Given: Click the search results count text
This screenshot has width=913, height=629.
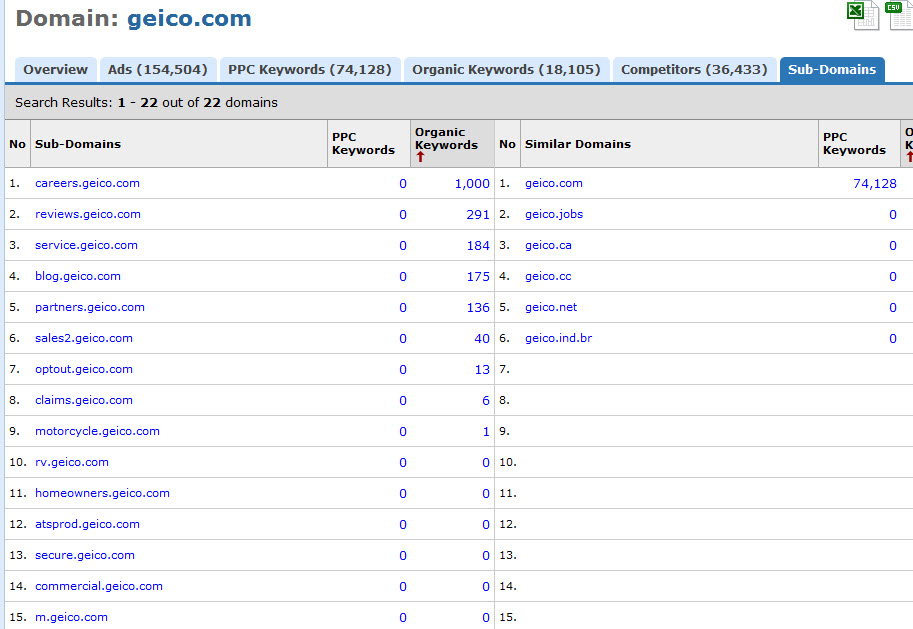Looking at the screenshot, I should pyautogui.click(x=146, y=103).
